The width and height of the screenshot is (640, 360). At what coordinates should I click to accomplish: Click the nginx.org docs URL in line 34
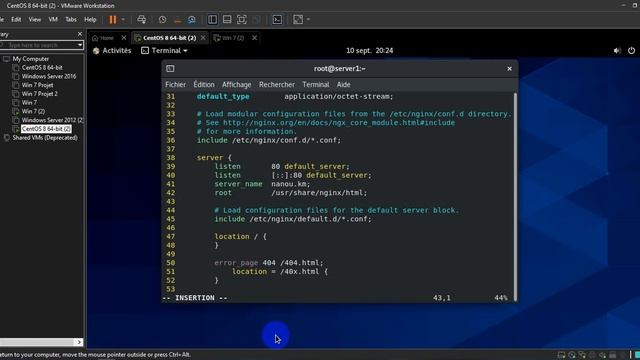[339, 123]
